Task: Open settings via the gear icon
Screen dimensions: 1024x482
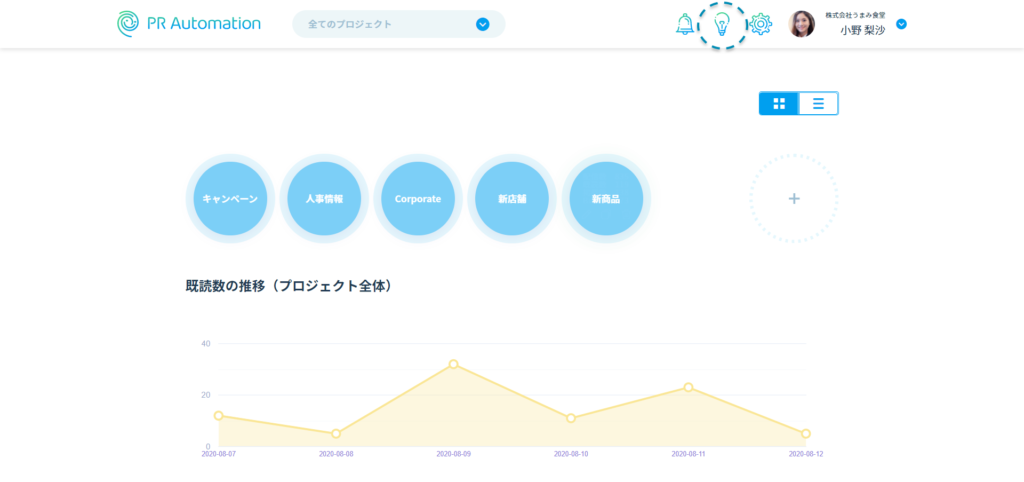Action: click(761, 24)
